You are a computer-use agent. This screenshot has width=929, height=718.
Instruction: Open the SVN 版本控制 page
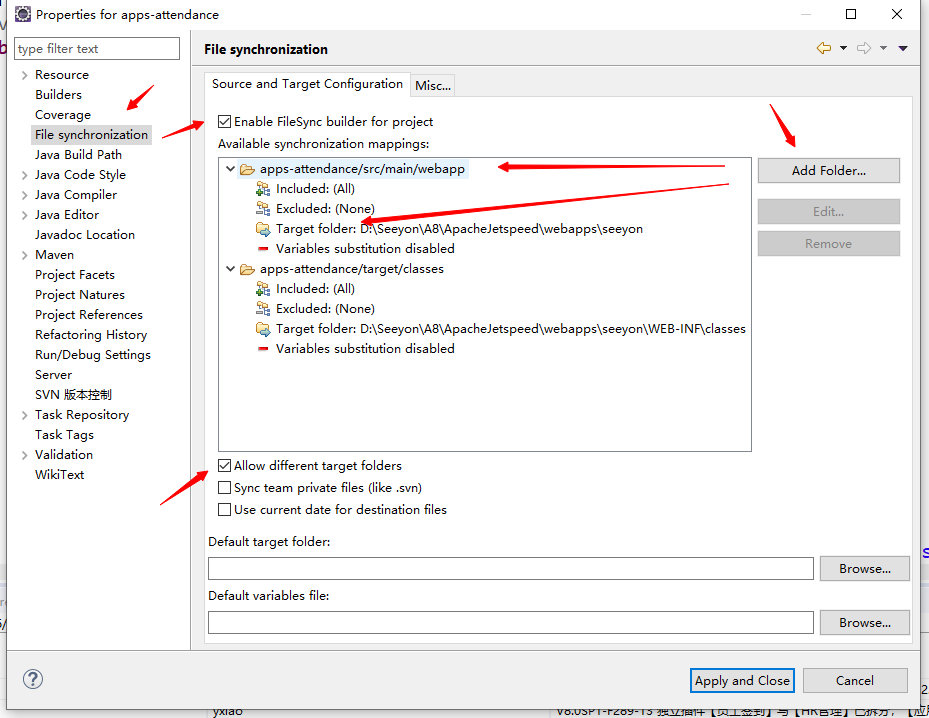pos(73,395)
